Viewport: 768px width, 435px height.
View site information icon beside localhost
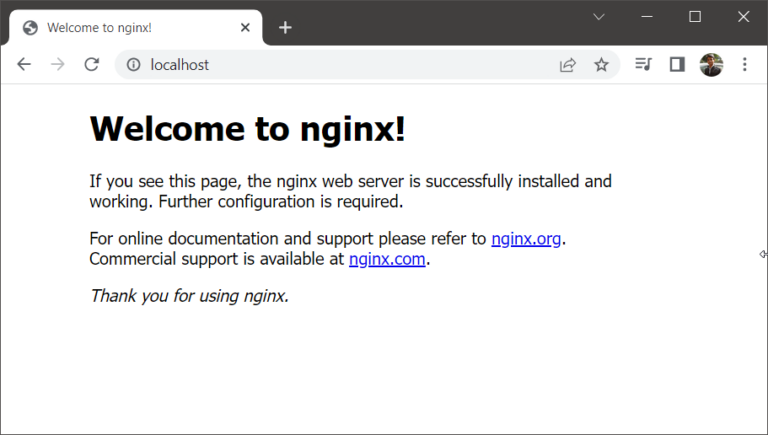133,65
